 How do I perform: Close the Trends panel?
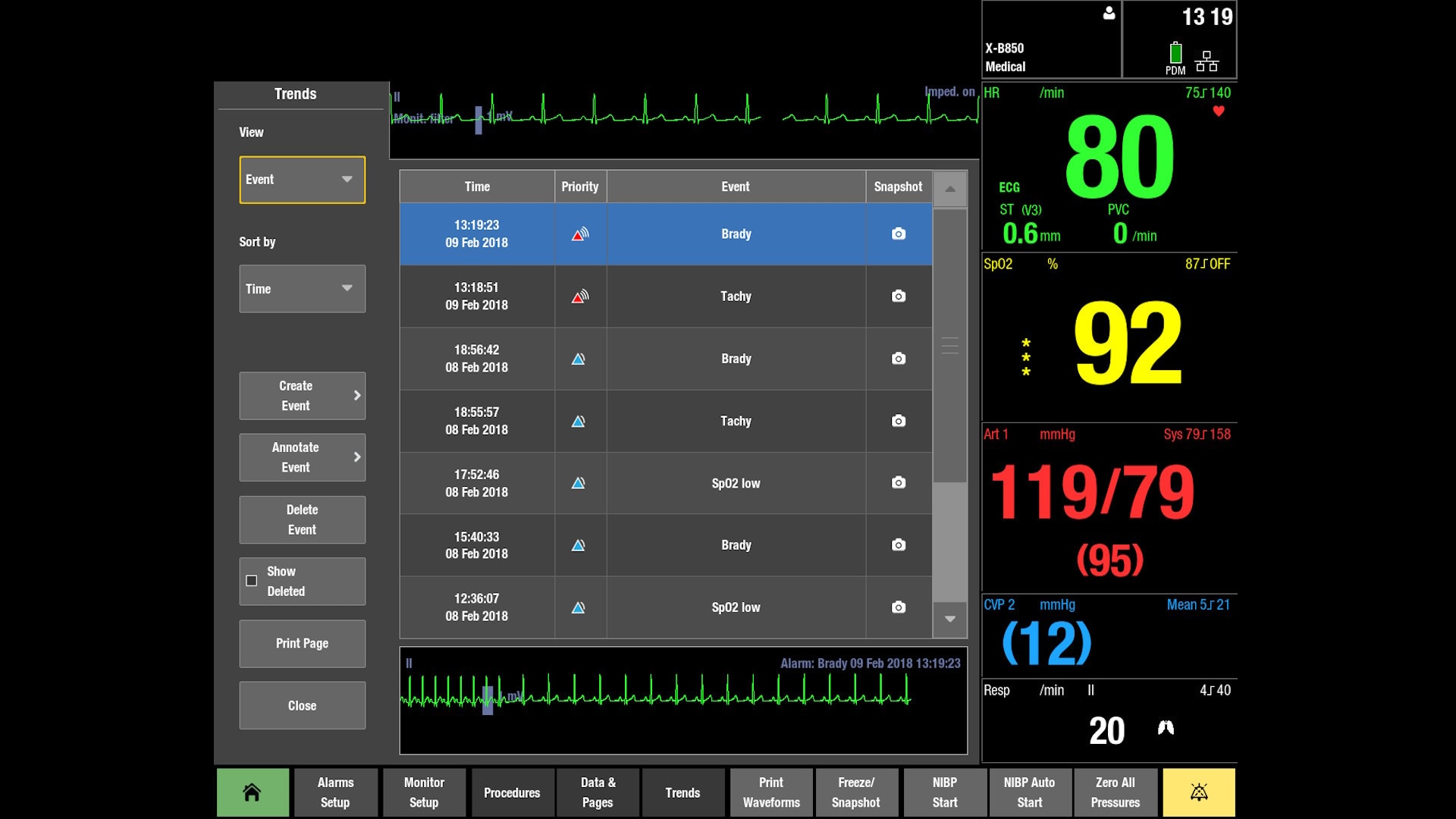coord(303,705)
